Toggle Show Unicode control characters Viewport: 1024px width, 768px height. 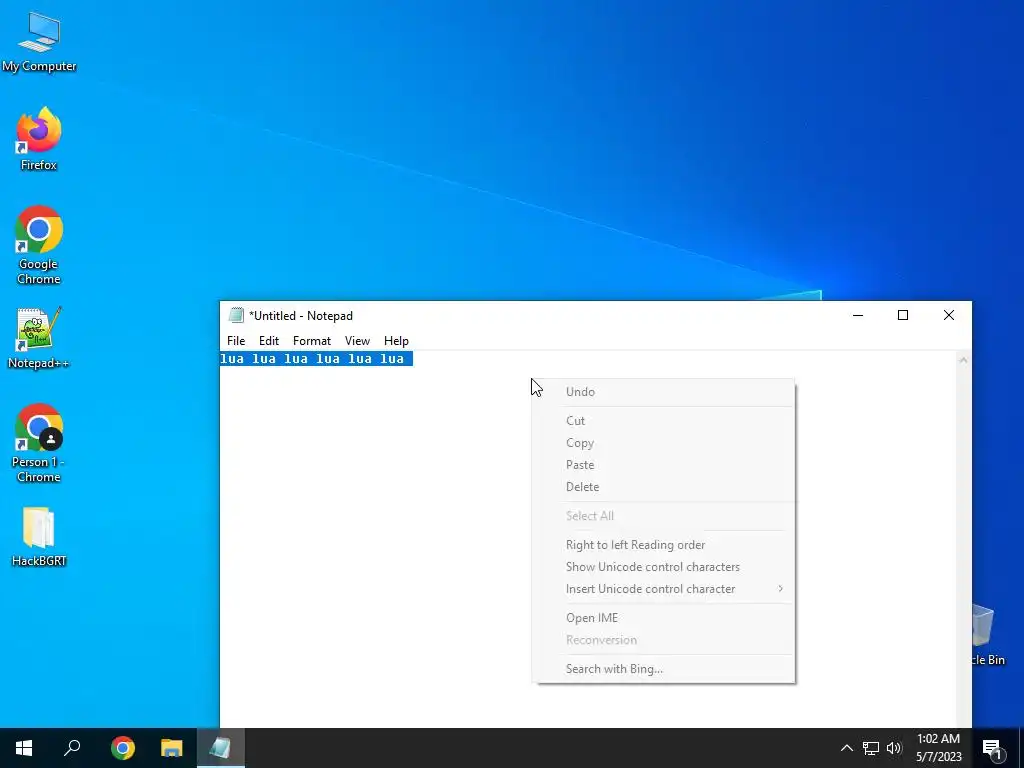click(x=664, y=567)
